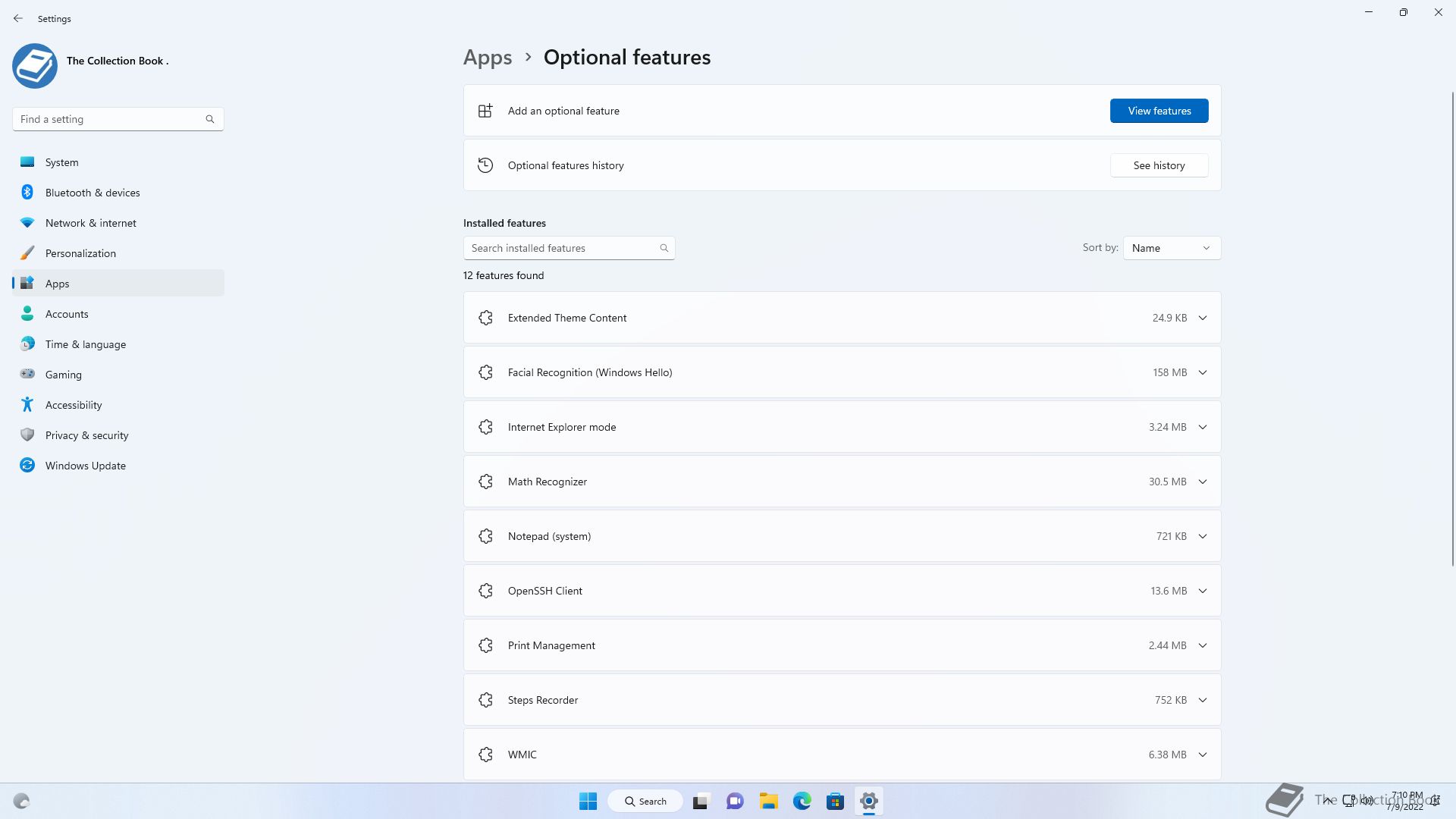This screenshot has height=819, width=1456.
Task: Click the Apps breadcrumb link
Action: coord(488,57)
